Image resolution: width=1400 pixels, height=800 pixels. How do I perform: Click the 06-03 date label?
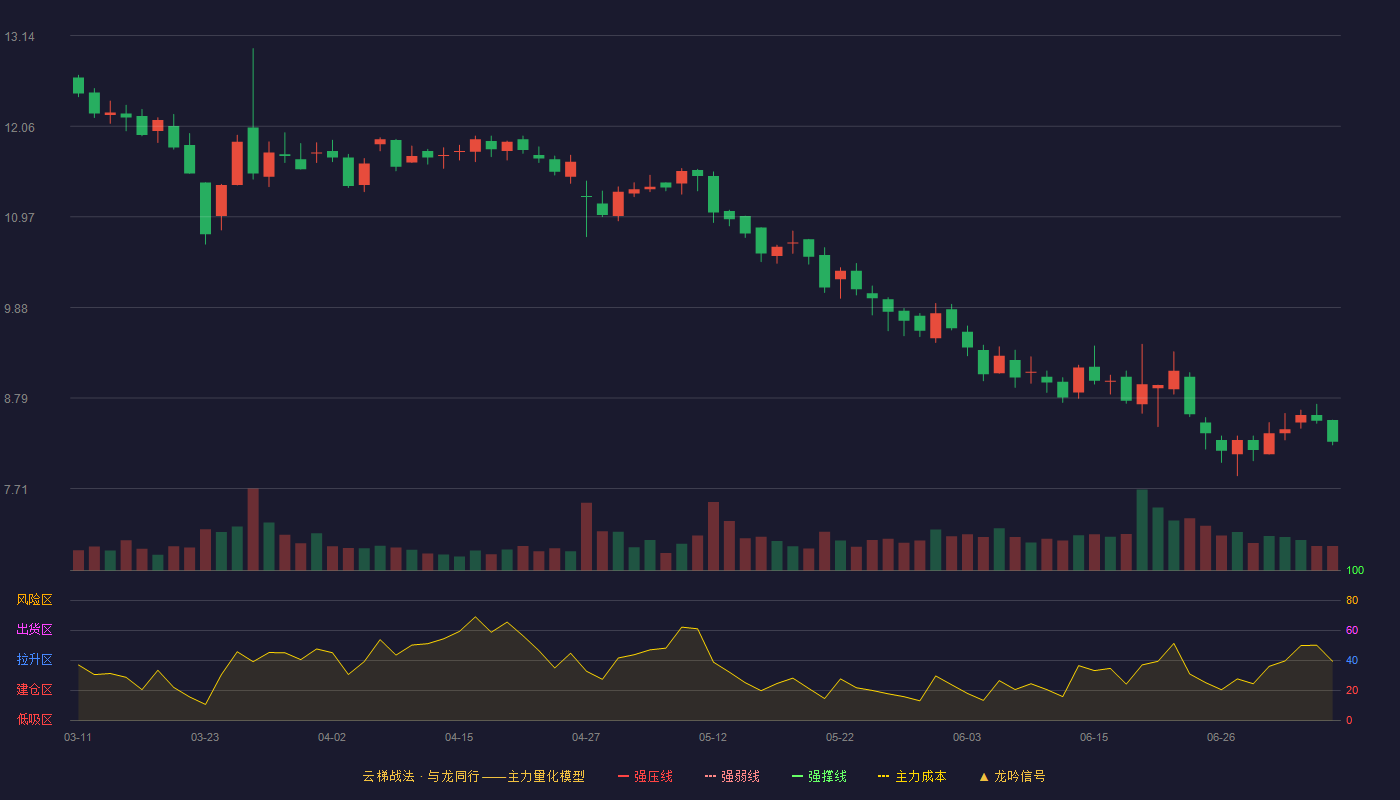tap(967, 737)
